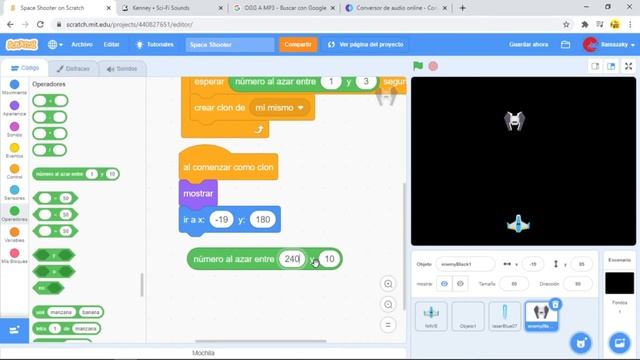This screenshot has width=640, height=360.
Task: Select the Sensores block category
Action: tap(14, 193)
